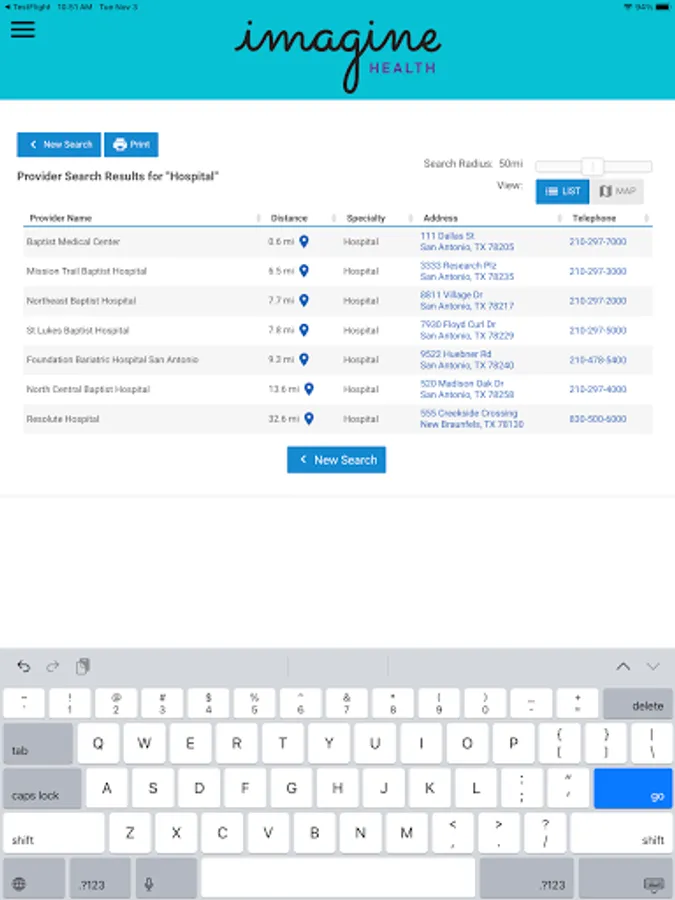The width and height of the screenshot is (675, 900).
Task: Call the 830-500-6000 phone number
Action: [598, 419]
